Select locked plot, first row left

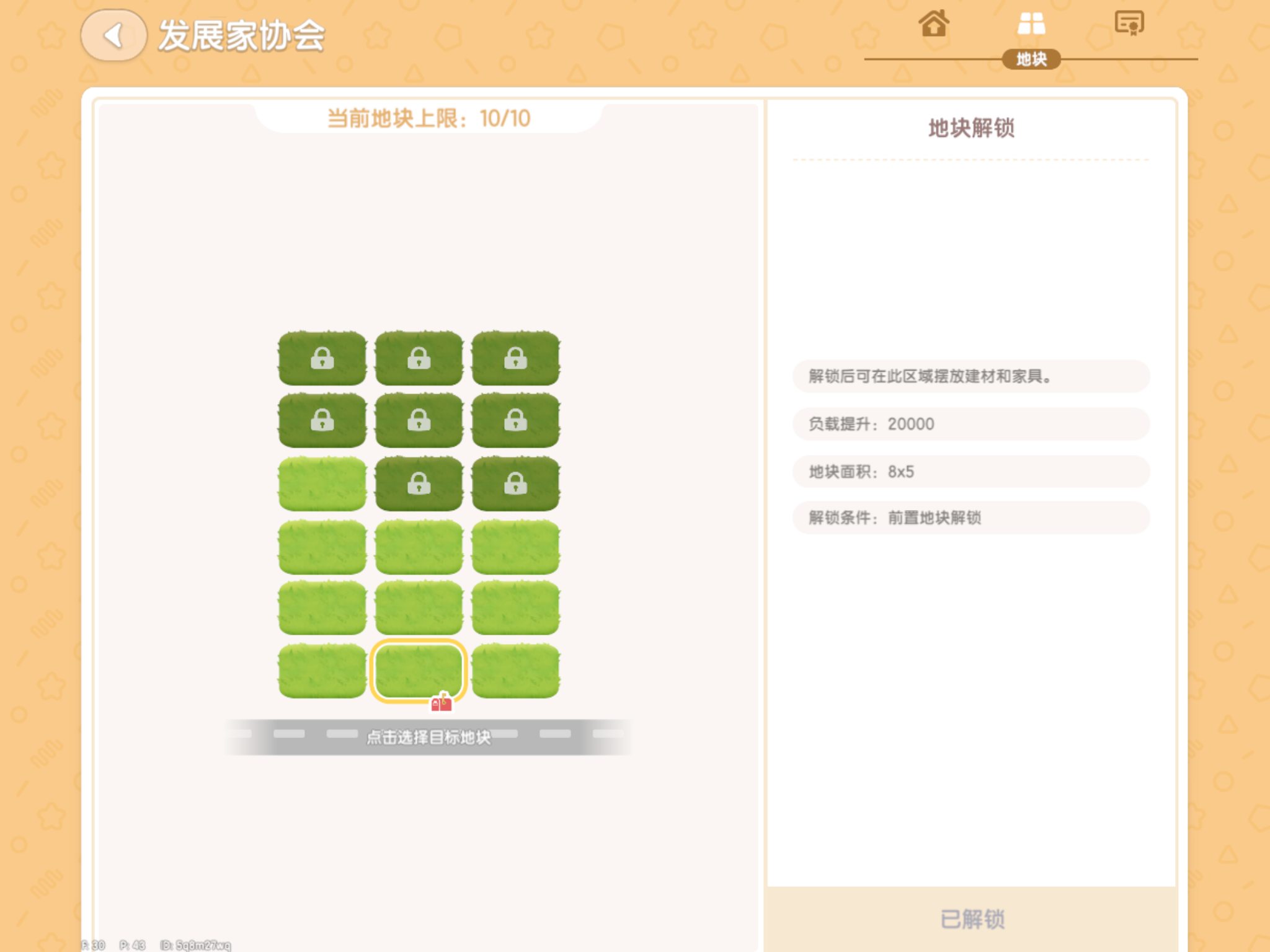pyautogui.click(x=322, y=358)
